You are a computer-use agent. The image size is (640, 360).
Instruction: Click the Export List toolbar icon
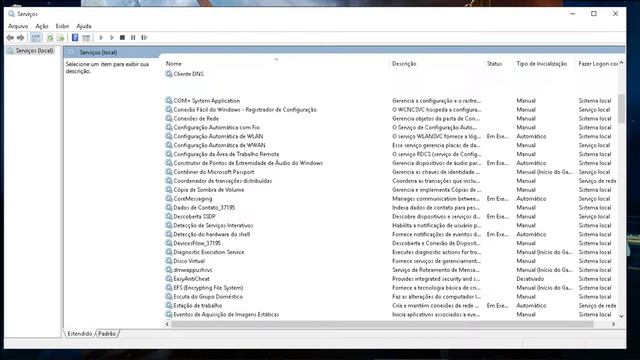pyautogui.click(x=60, y=38)
